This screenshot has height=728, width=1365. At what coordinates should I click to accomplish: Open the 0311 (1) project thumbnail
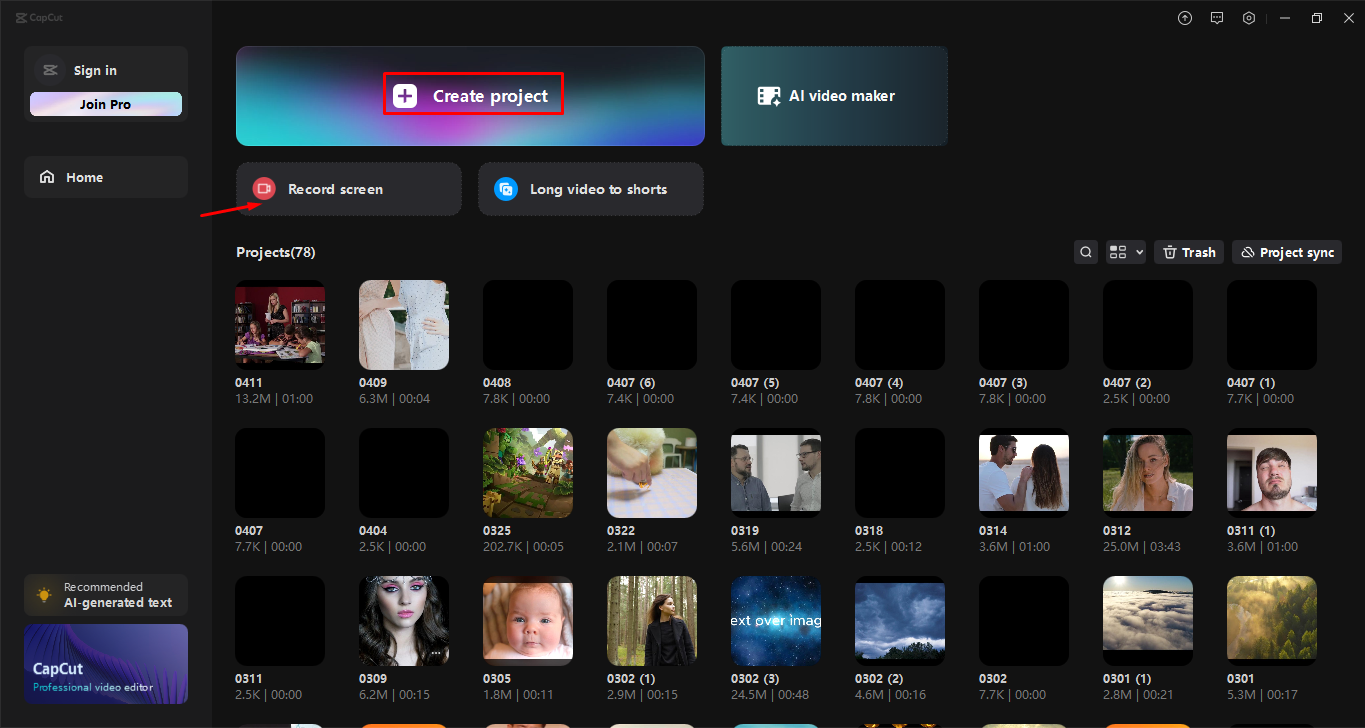(x=1272, y=473)
